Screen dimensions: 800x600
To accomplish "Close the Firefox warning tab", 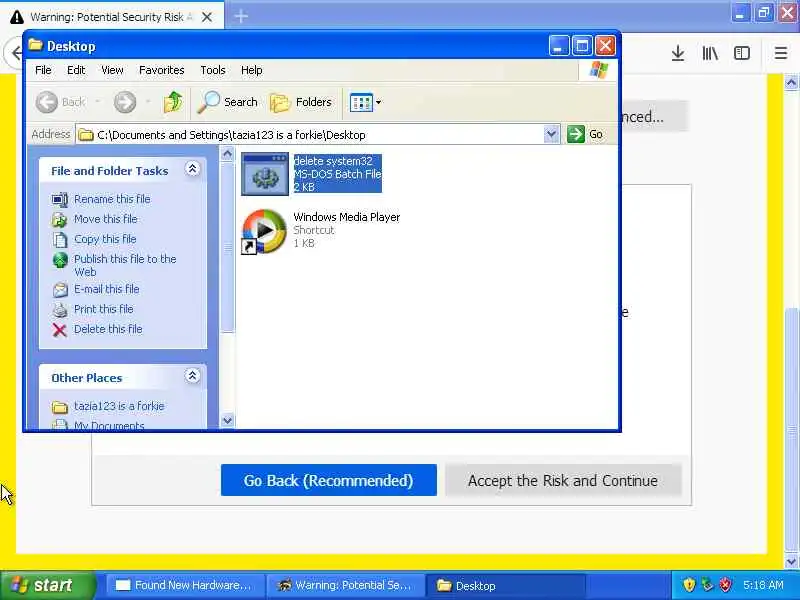I will click(x=207, y=17).
